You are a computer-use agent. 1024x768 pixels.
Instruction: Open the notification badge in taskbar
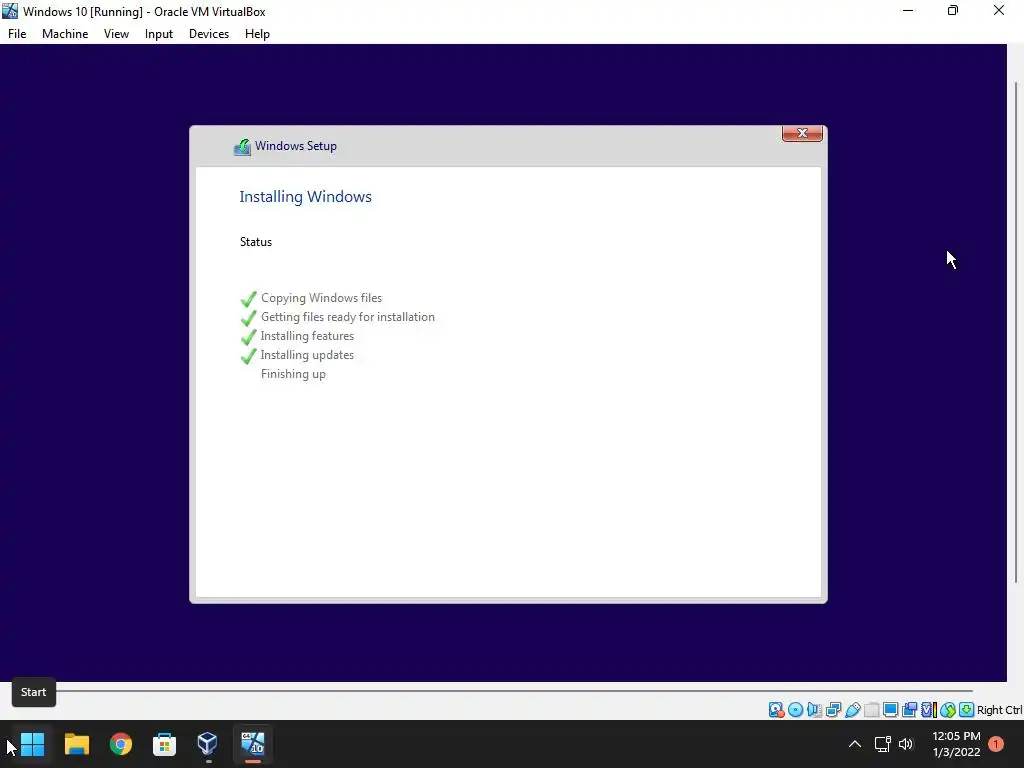coord(996,744)
